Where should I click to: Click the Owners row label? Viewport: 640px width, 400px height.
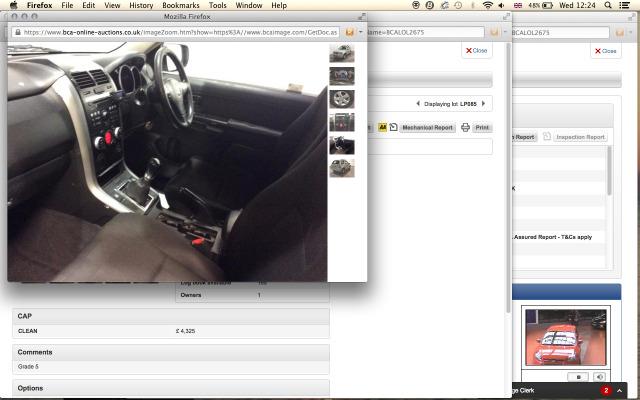[191, 295]
